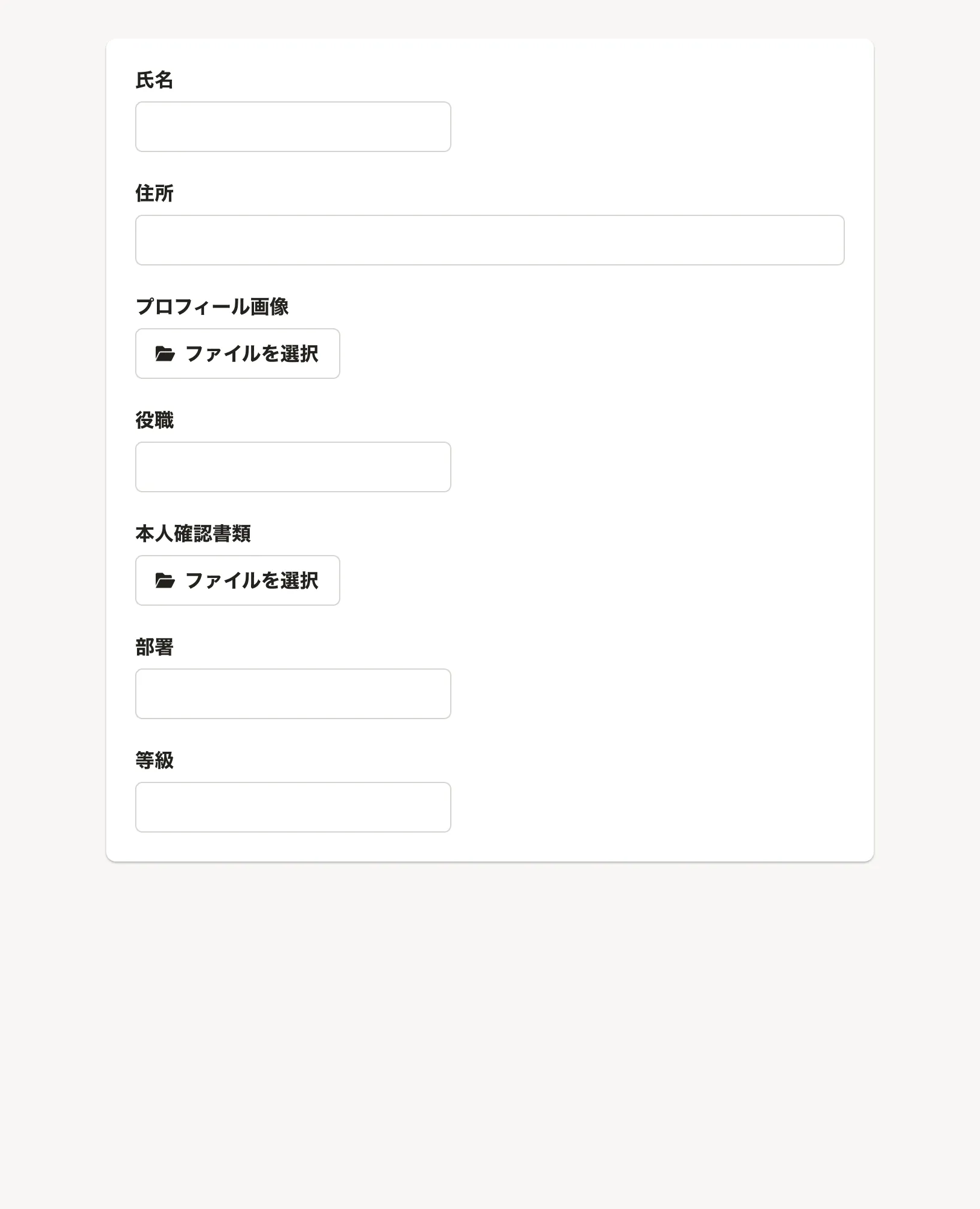Click the folder icon under プロフィール画像
Image resolution: width=980 pixels, height=1209 pixels.
[165, 354]
